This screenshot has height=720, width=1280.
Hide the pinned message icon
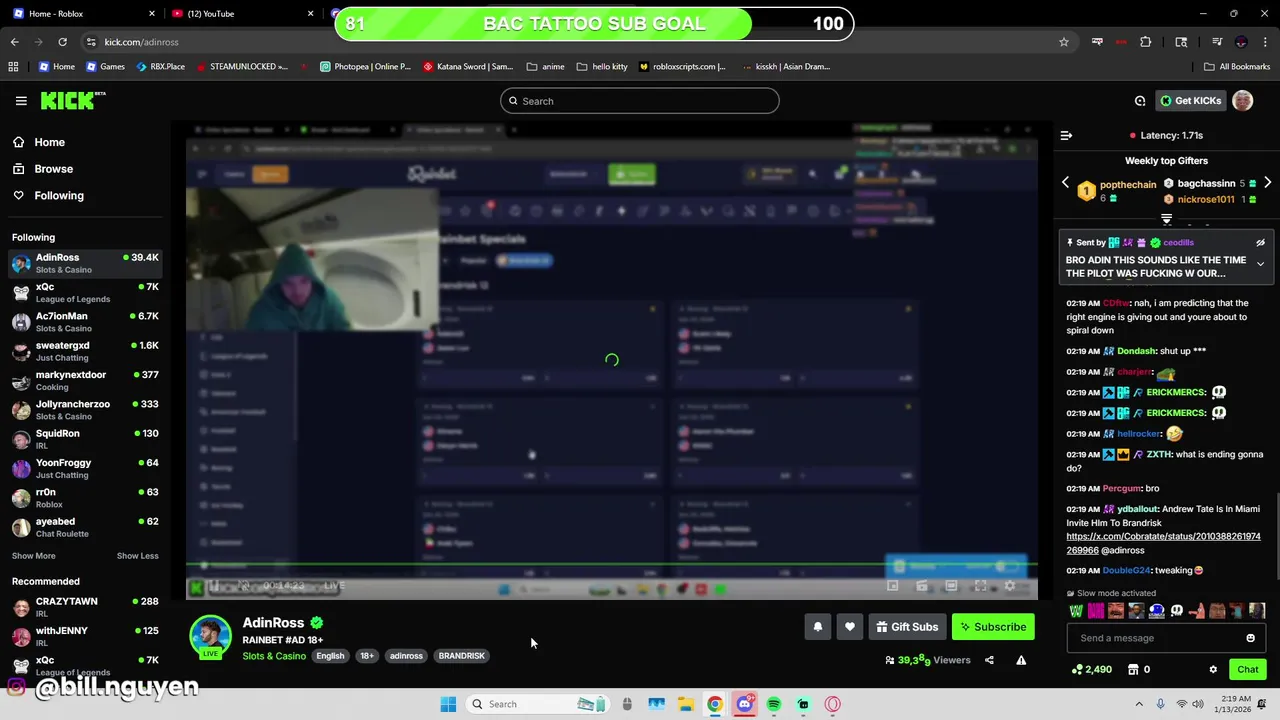coord(1260,243)
